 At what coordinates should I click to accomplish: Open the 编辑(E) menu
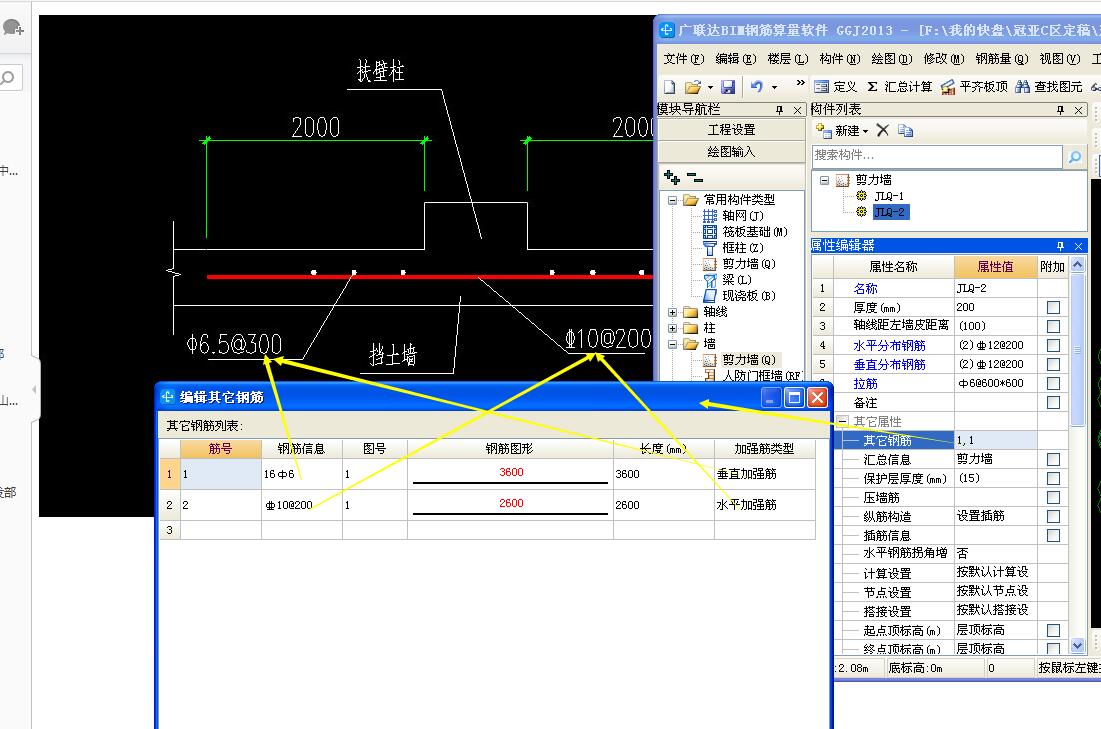(x=736, y=59)
